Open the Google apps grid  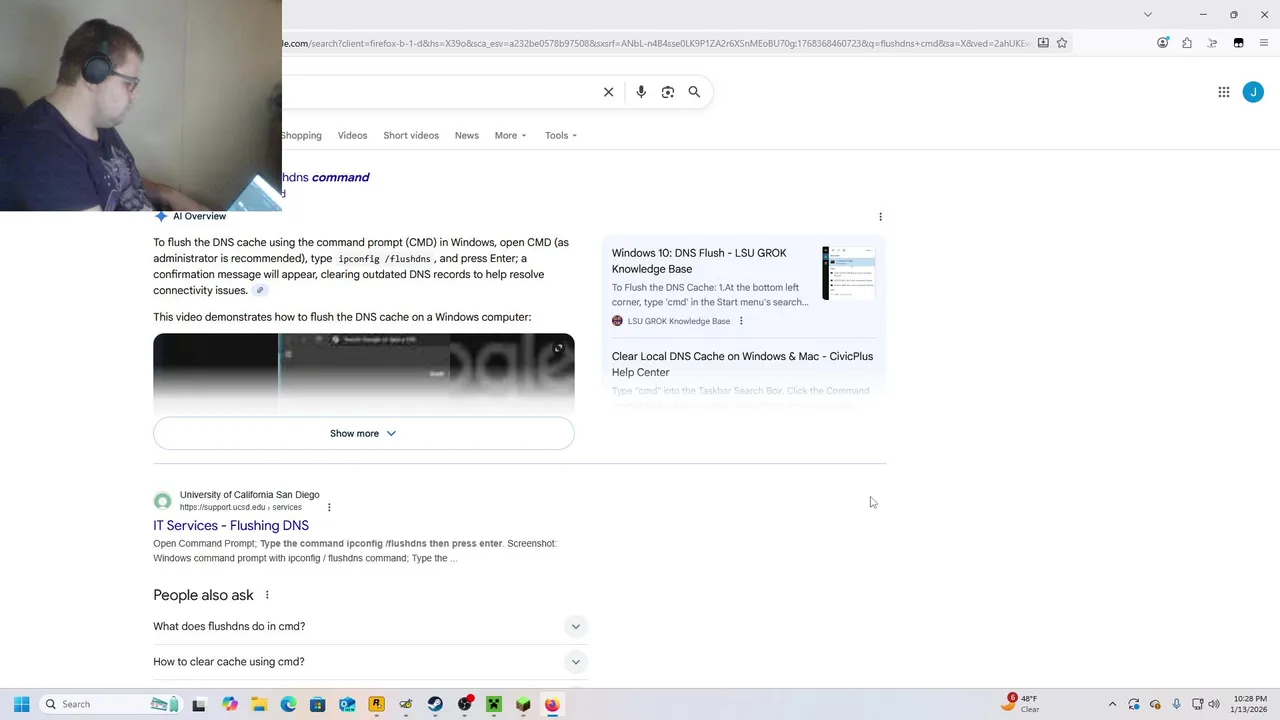[1224, 92]
